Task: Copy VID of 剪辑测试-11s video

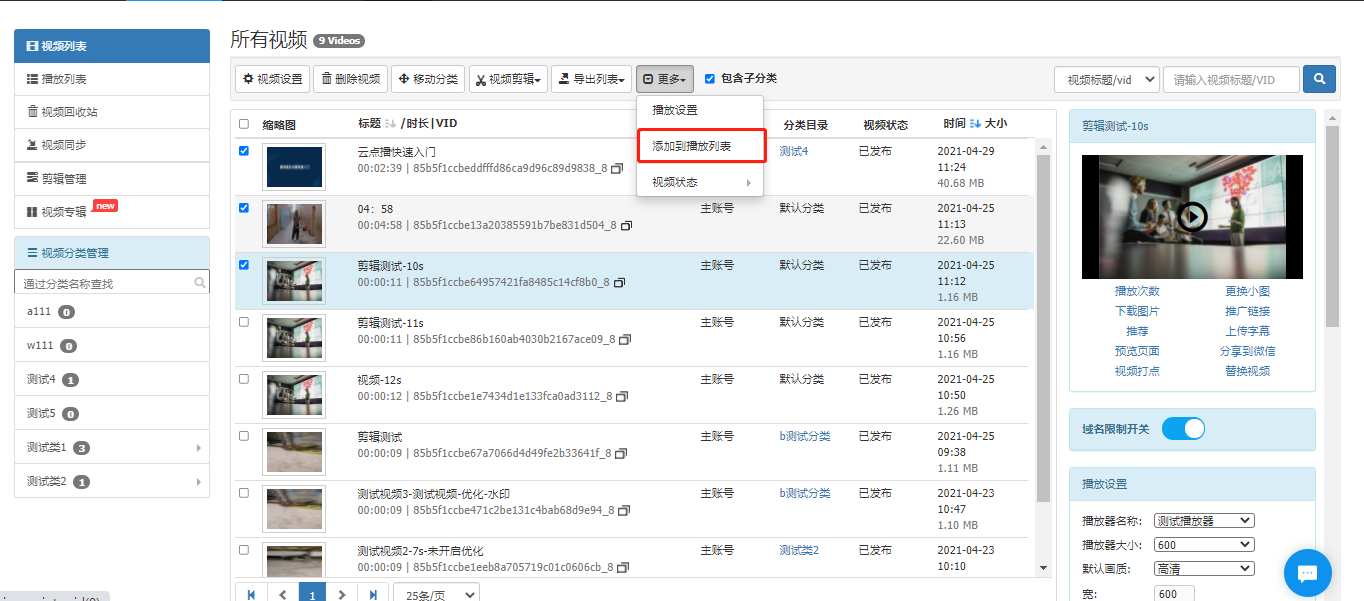Action: tap(626, 340)
